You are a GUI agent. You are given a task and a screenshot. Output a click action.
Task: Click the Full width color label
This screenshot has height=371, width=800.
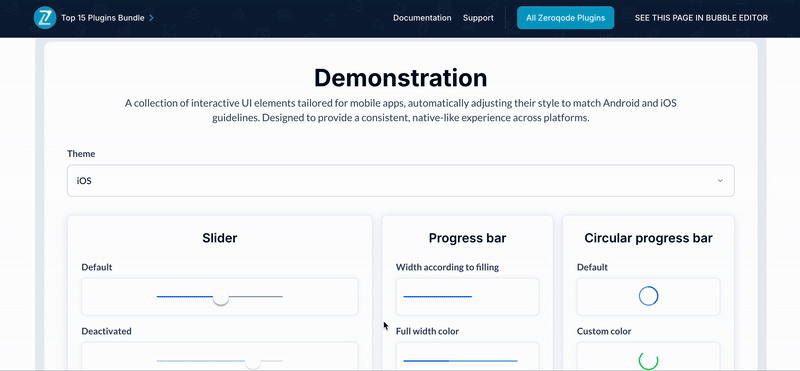[428, 331]
